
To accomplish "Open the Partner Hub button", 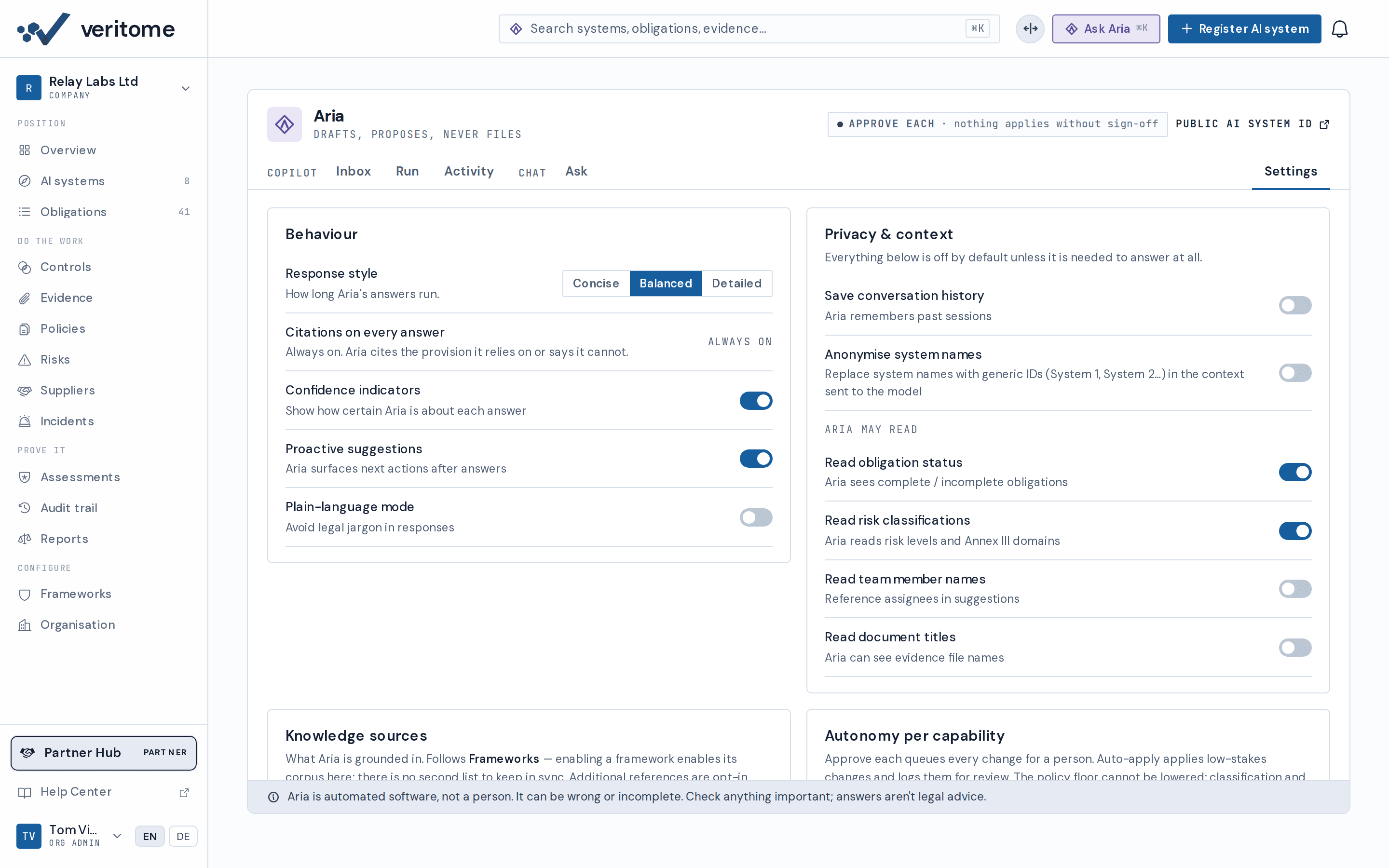I will click(x=103, y=753).
